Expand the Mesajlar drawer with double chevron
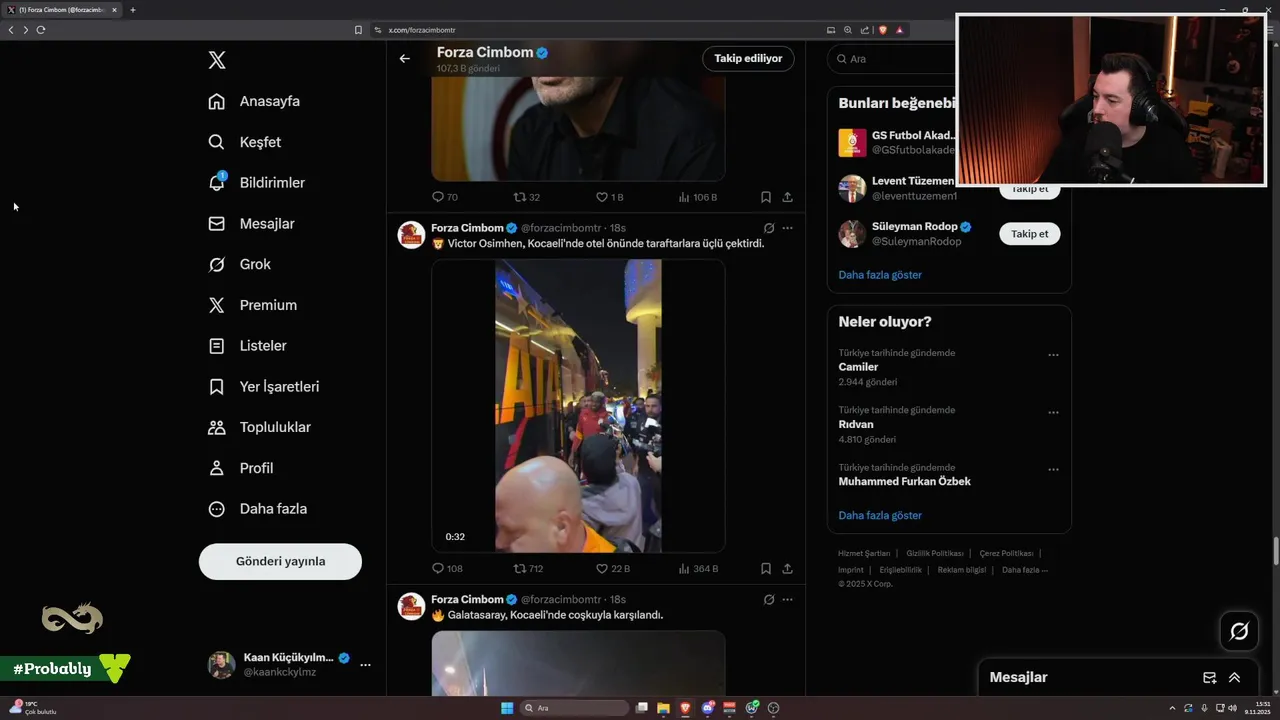This screenshot has height=720, width=1280. 1234,677
